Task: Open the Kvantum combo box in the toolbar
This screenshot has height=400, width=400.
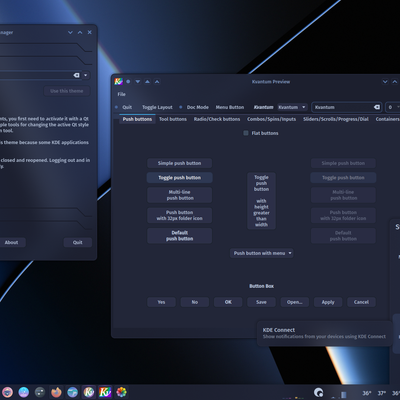Action: (x=292, y=107)
